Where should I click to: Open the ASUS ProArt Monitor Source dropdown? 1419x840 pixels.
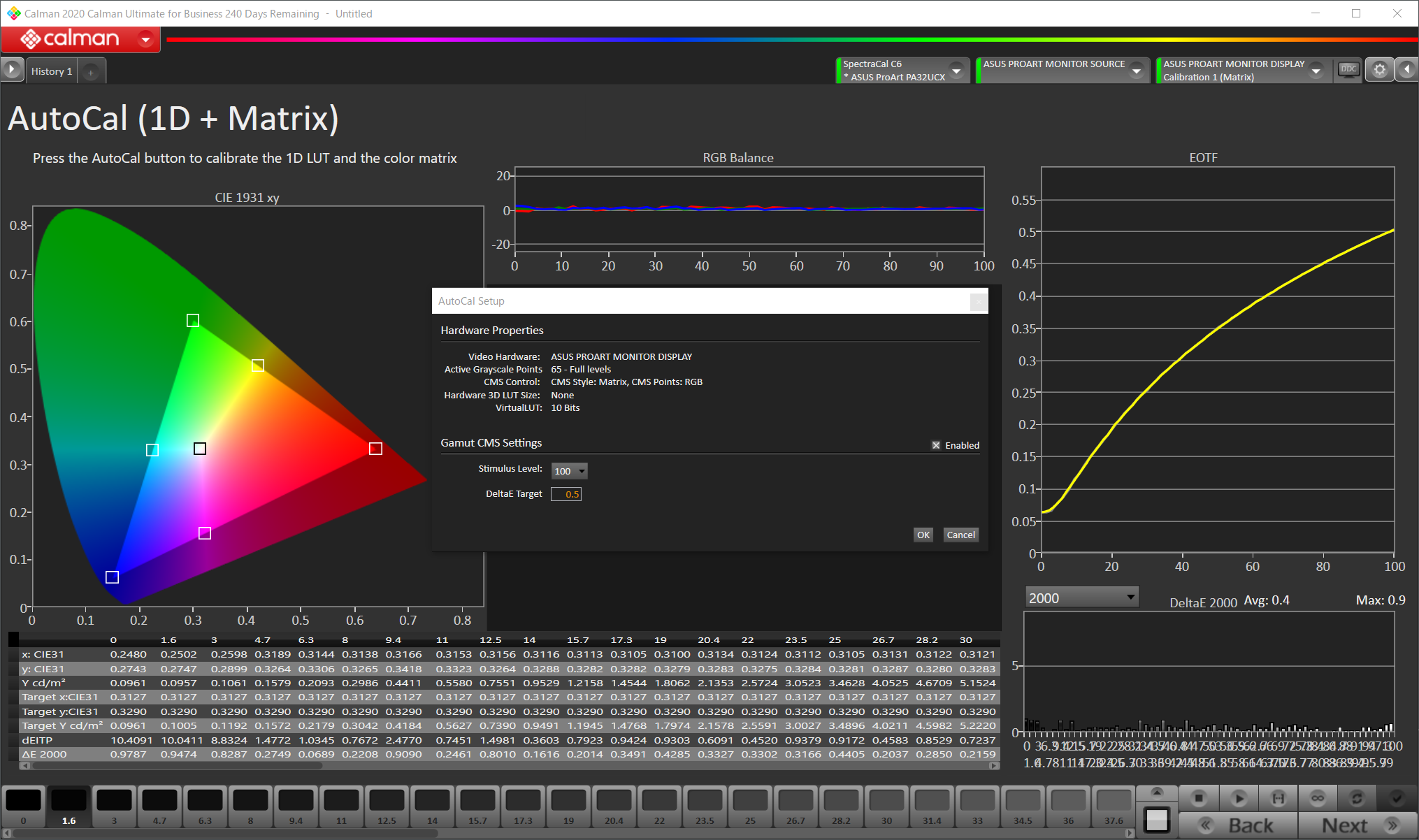1137,71
